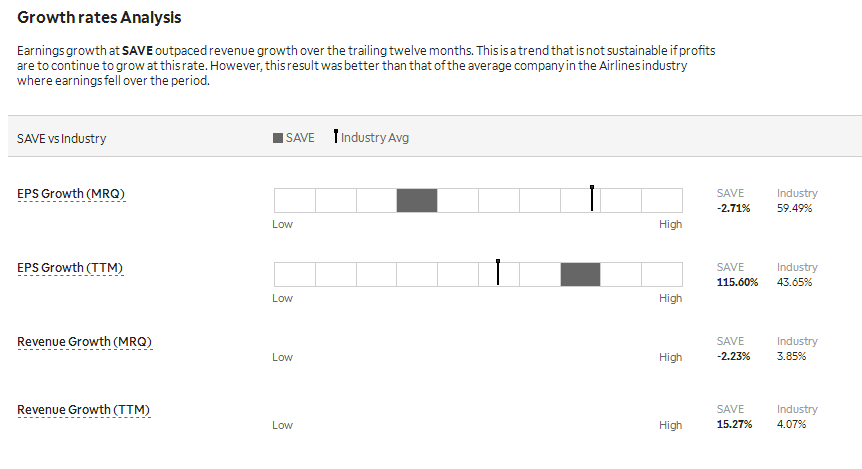Select the Revenue Growth (MRQ) label
This screenshot has height=469, width=862.
click(85, 342)
